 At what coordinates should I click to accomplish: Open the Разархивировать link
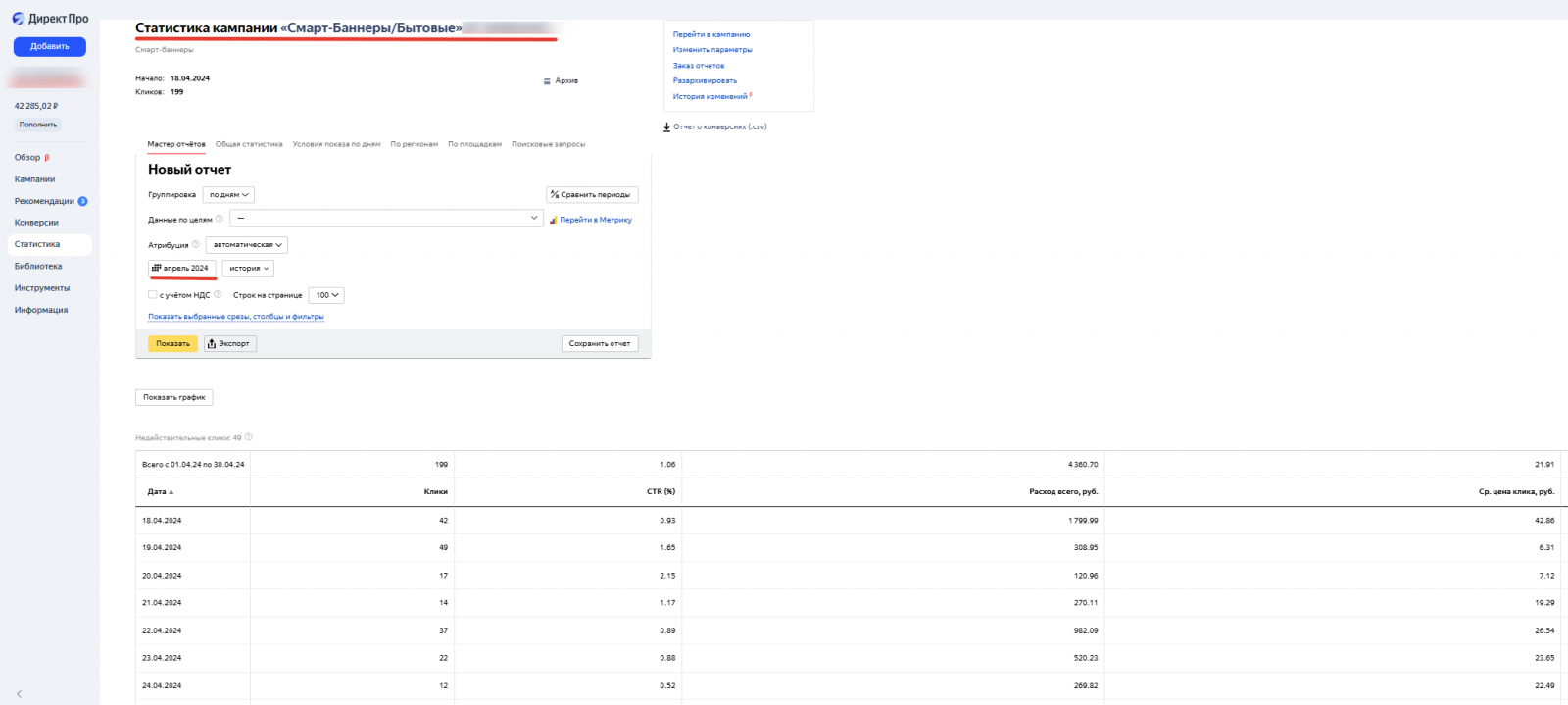pyautogui.click(x=705, y=80)
